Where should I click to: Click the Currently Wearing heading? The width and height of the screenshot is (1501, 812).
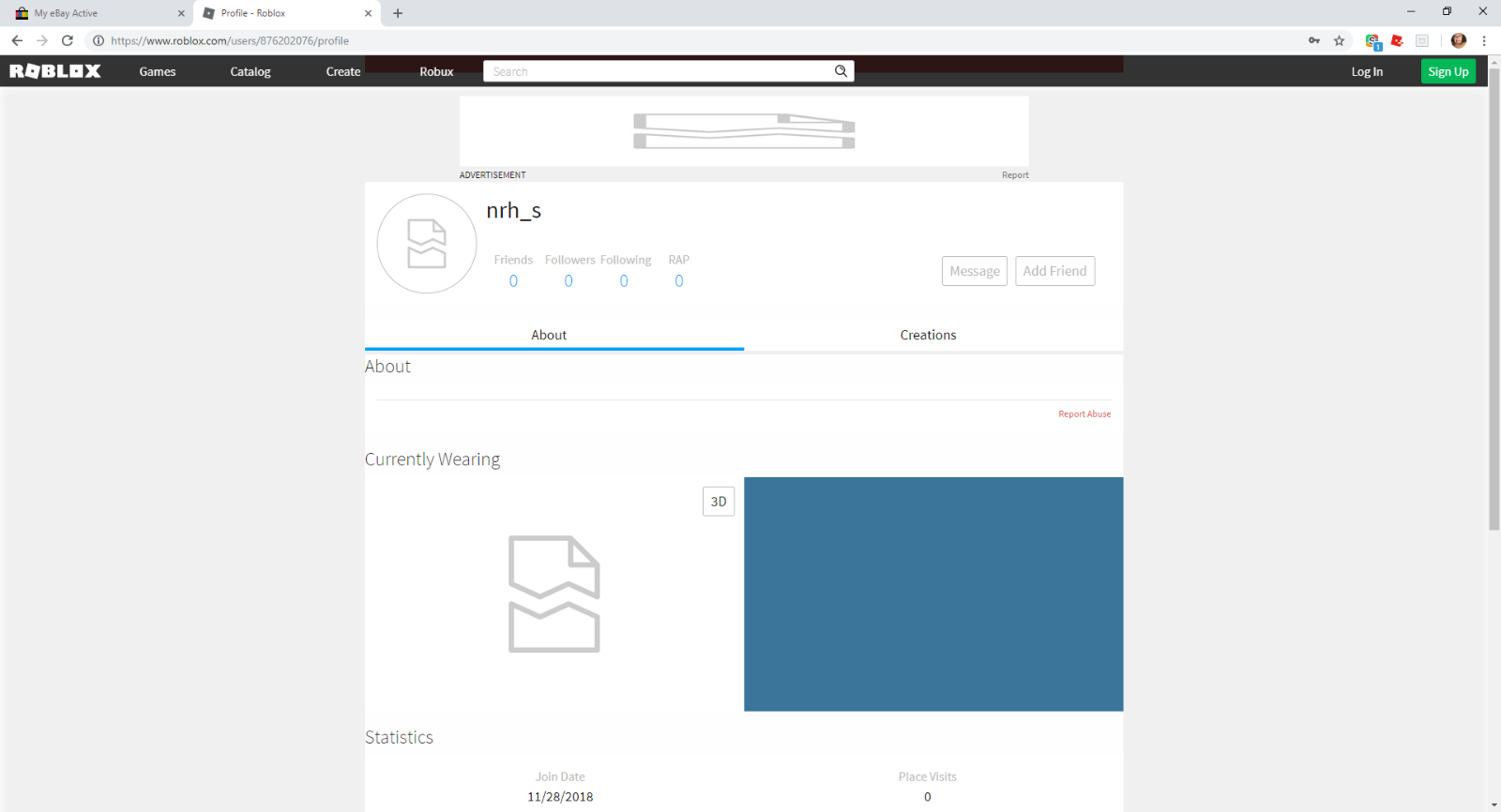(432, 459)
